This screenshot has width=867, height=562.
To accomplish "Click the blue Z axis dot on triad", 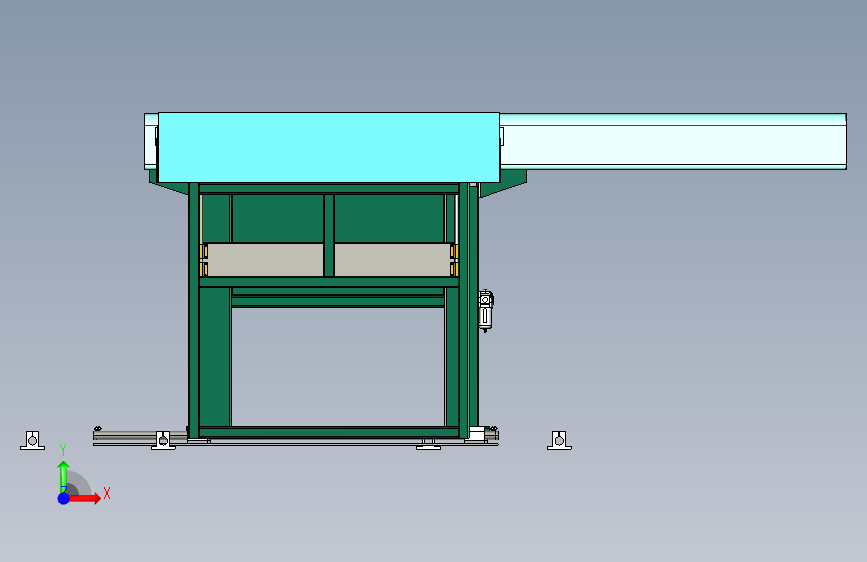I will [x=64, y=498].
